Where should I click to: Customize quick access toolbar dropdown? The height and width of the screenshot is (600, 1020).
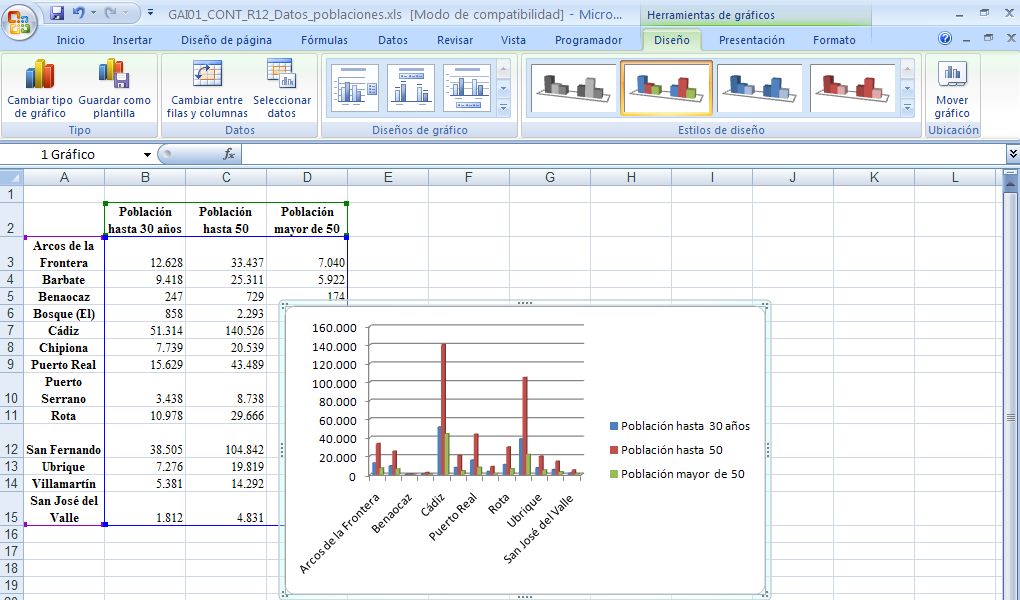click(x=150, y=14)
